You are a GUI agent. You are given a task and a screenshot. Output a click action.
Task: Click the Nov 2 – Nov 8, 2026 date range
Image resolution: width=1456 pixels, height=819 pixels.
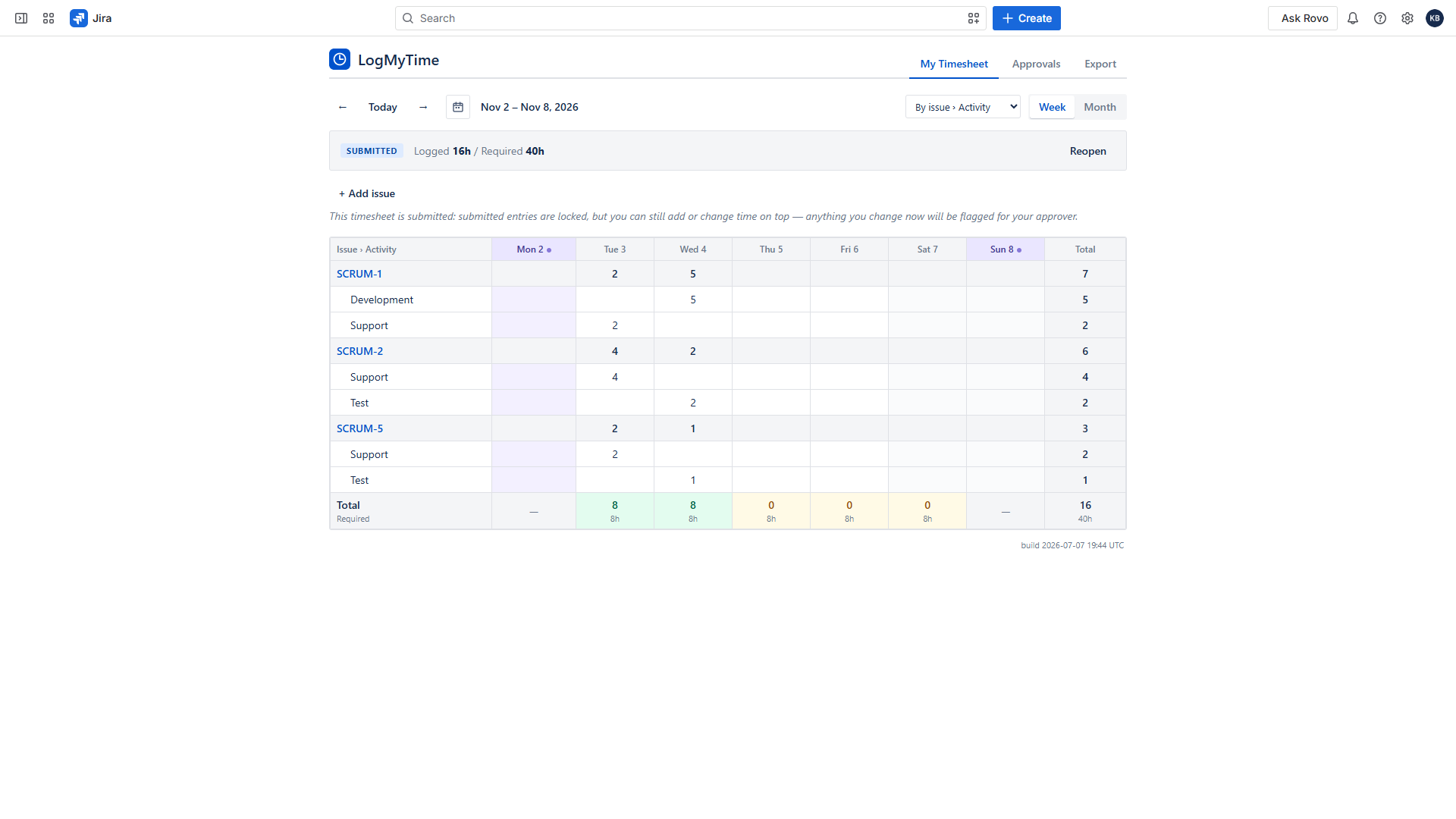tap(529, 107)
